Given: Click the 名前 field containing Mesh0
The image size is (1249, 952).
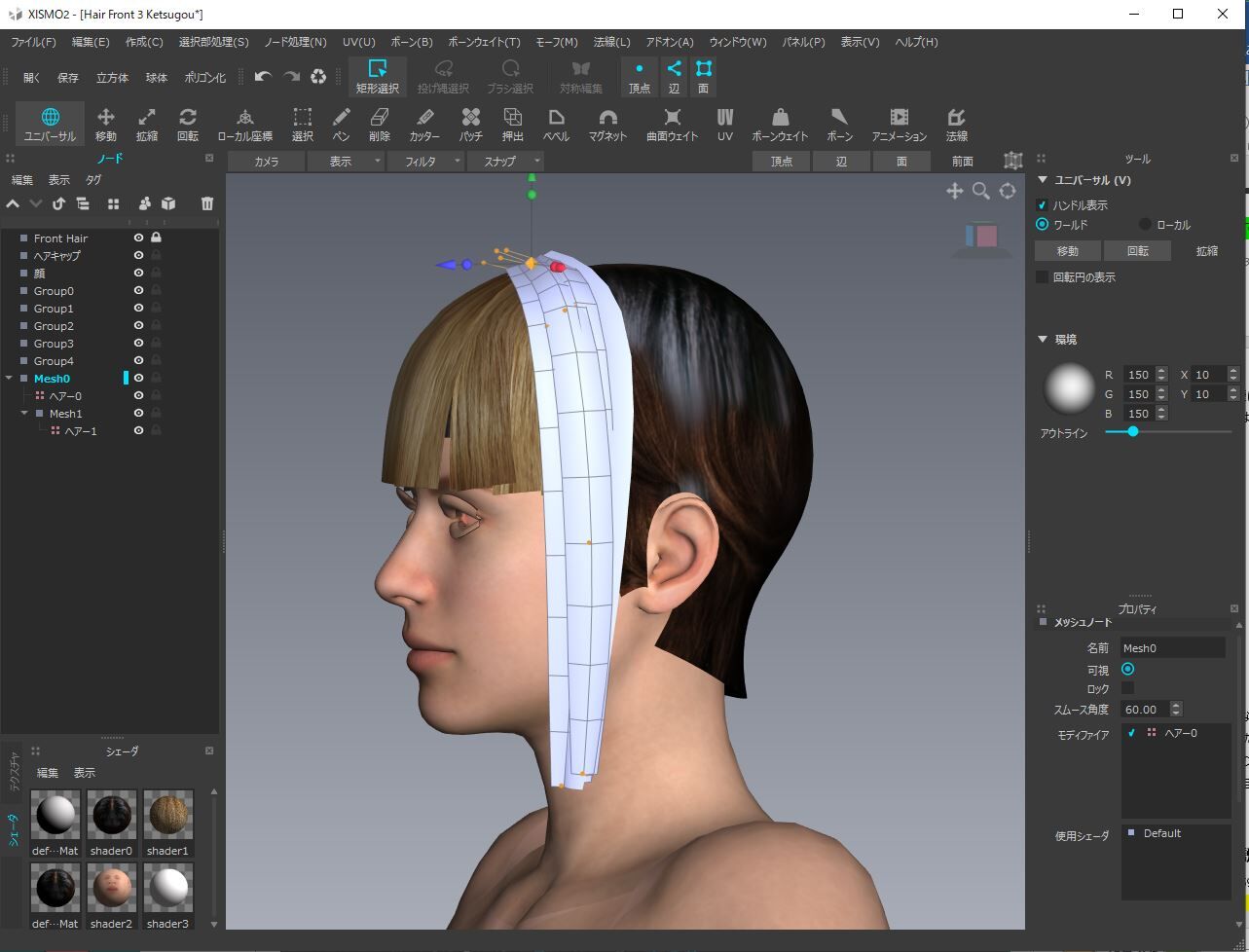Looking at the screenshot, I should (1172, 647).
